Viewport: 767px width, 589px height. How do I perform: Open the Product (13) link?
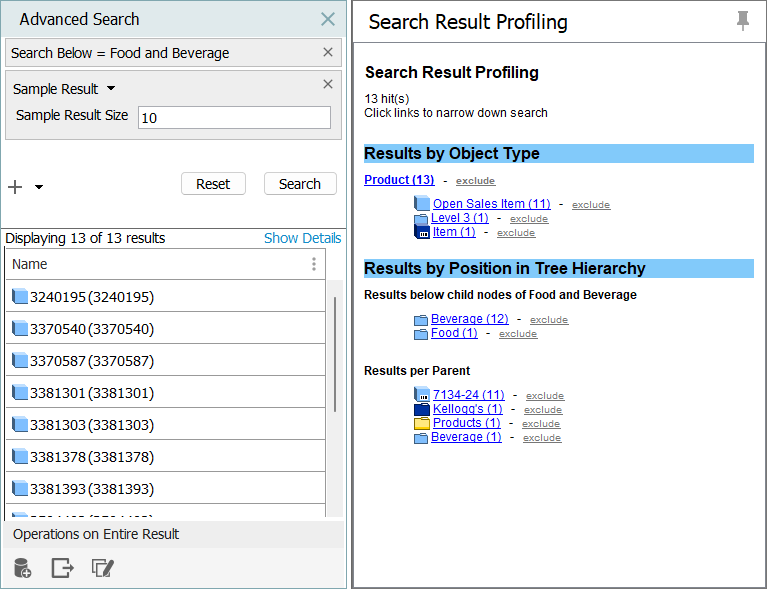tap(399, 180)
